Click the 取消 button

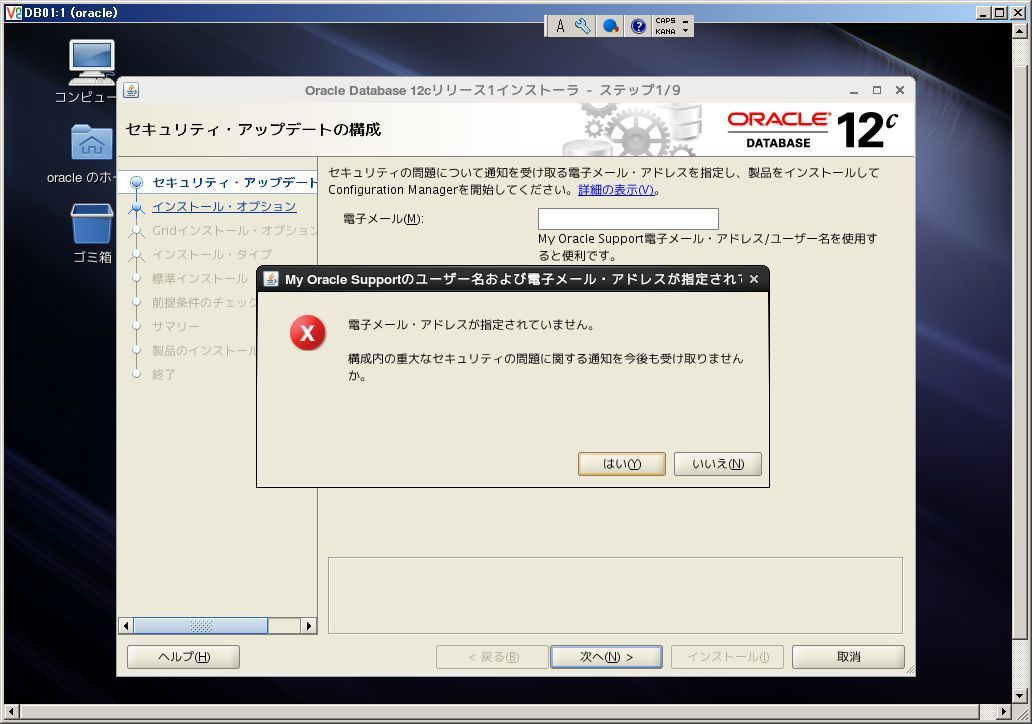click(x=848, y=657)
